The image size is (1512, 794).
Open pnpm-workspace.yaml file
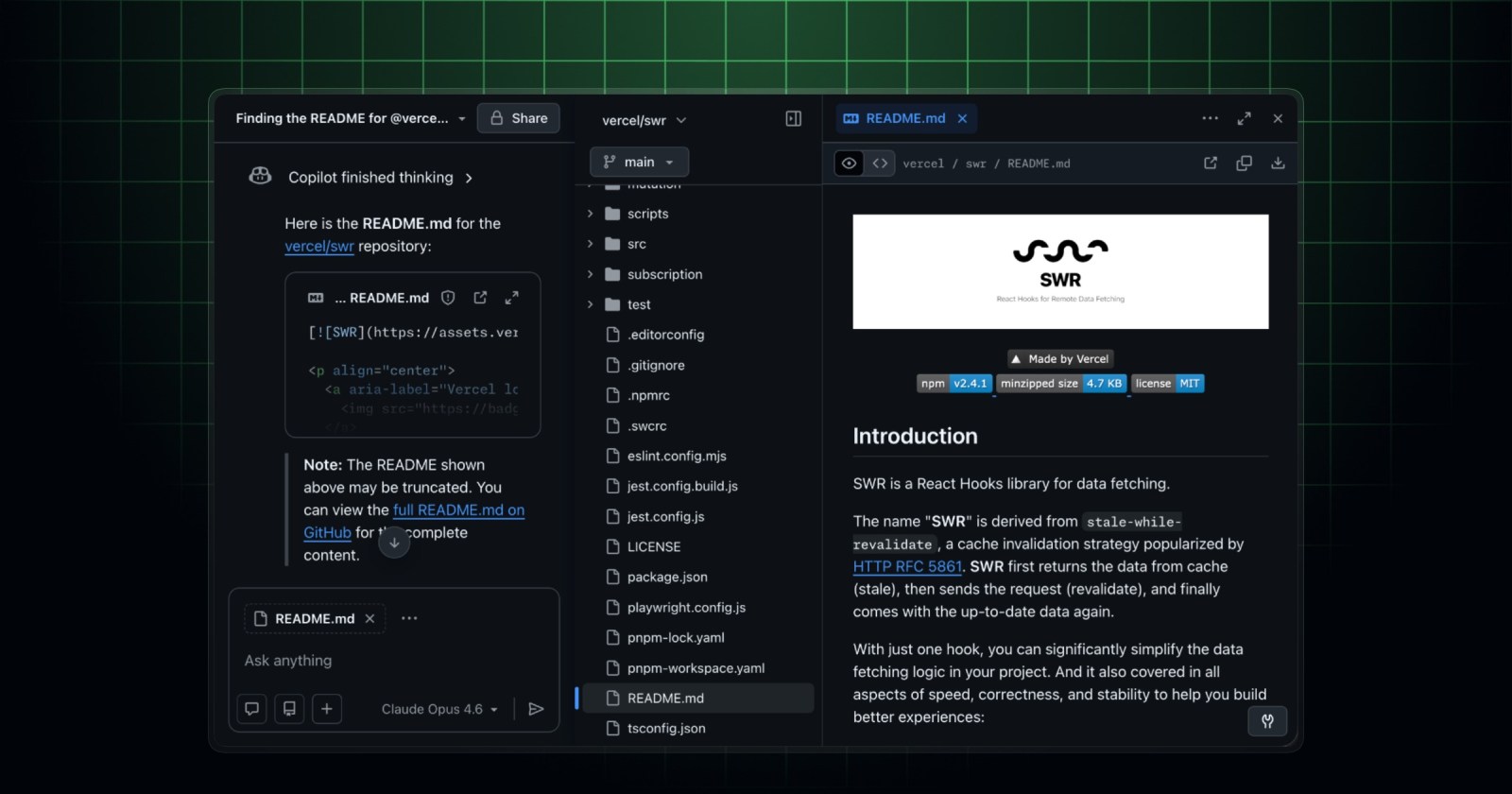(x=697, y=667)
